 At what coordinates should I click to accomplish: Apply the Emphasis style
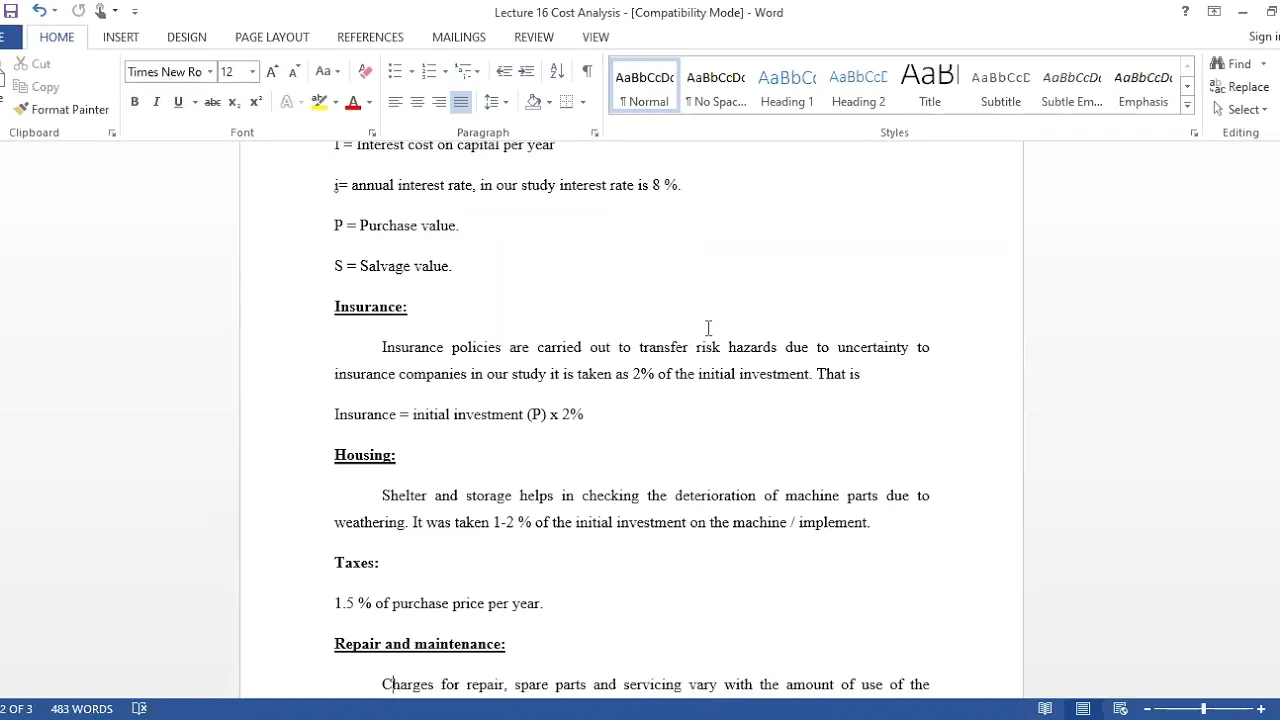[1143, 86]
